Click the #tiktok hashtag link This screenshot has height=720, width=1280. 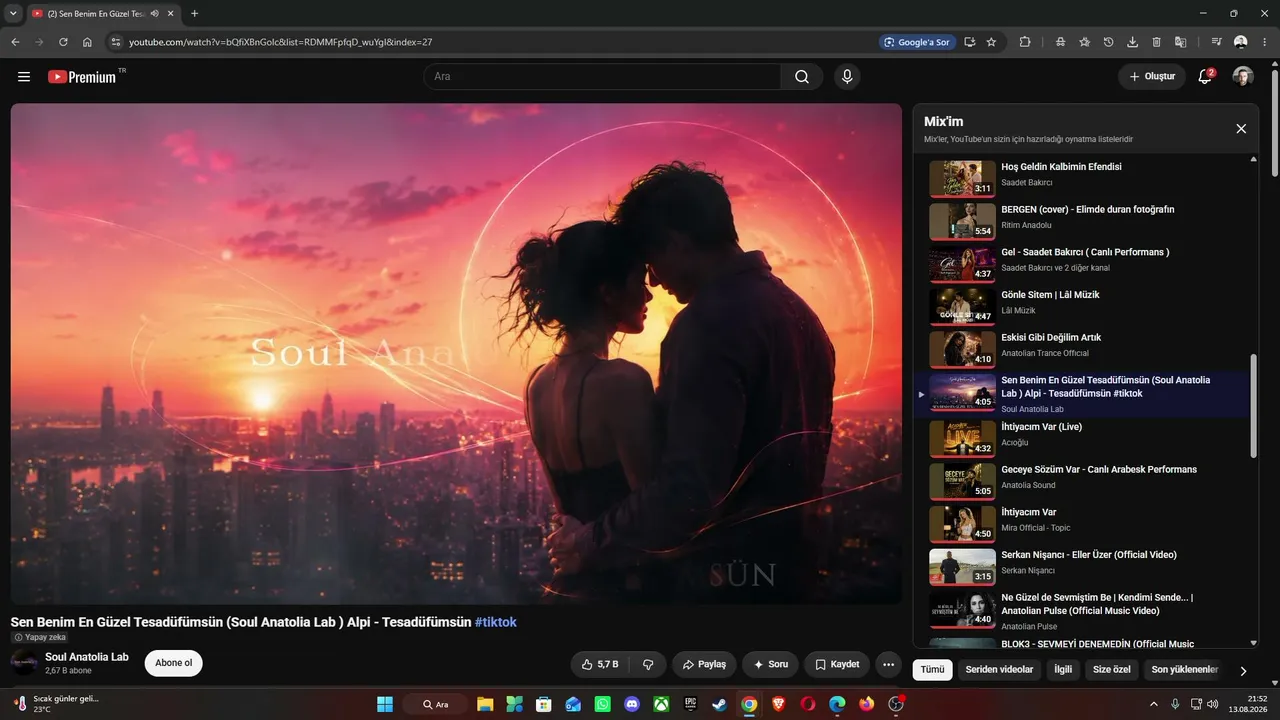pyautogui.click(x=496, y=622)
